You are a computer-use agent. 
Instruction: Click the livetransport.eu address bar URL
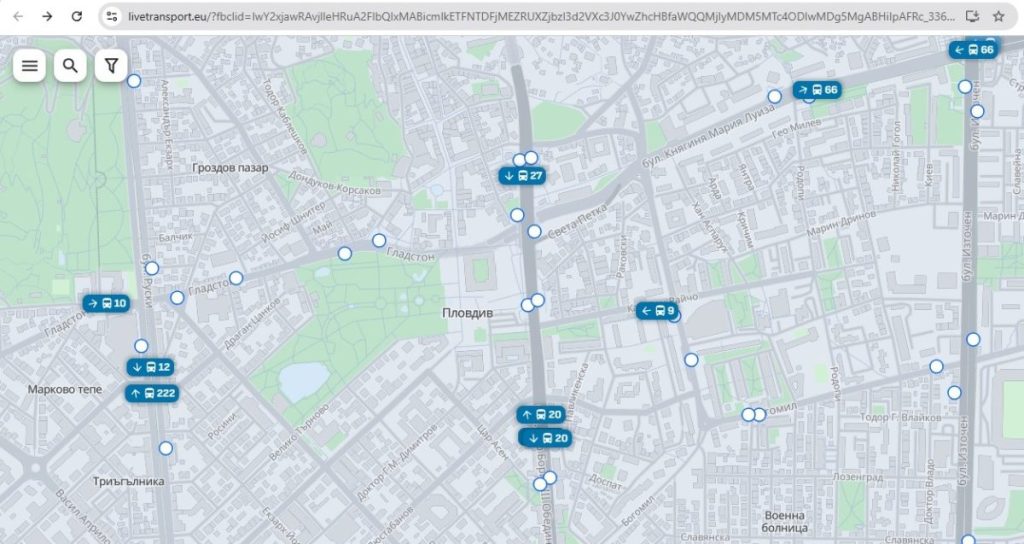(x=540, y=17)
